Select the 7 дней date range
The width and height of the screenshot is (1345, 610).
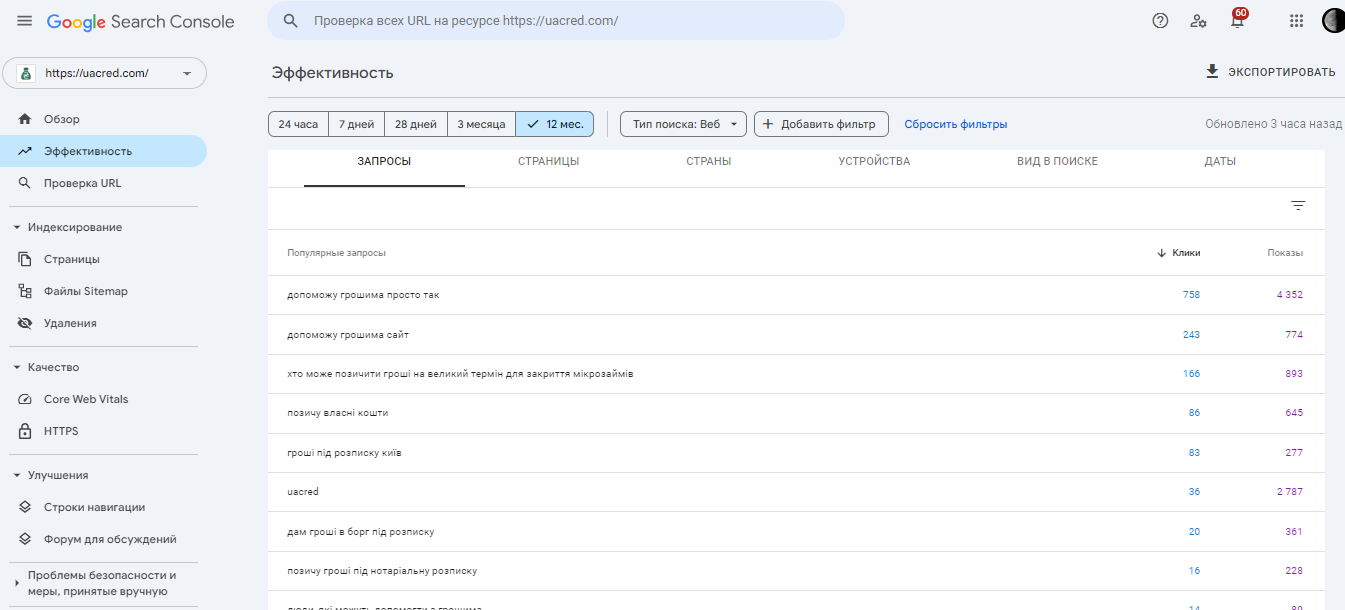point(356,124)
